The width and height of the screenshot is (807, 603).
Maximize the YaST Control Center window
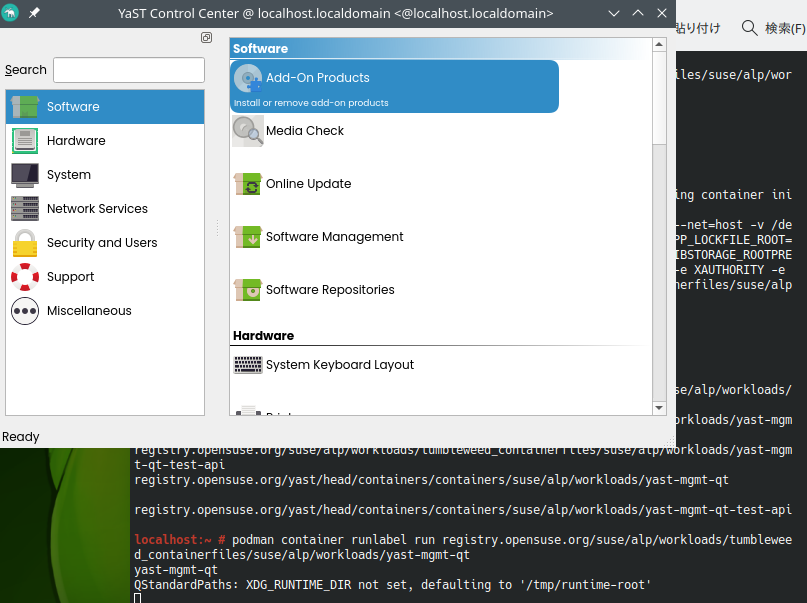638,13
